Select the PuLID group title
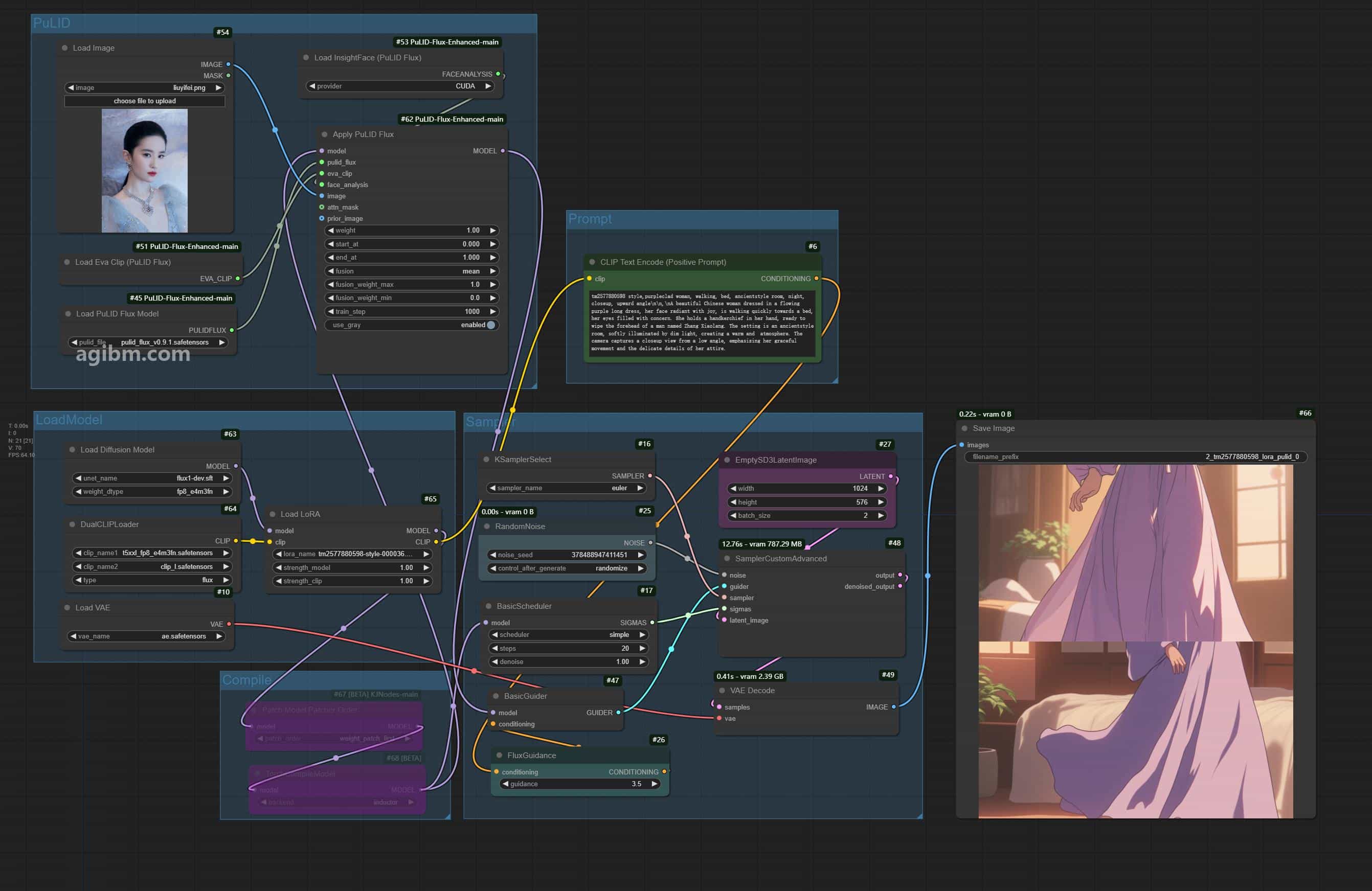Image resolution: width=1372 pixels, height=891 pixels. (x=52, y=23)
